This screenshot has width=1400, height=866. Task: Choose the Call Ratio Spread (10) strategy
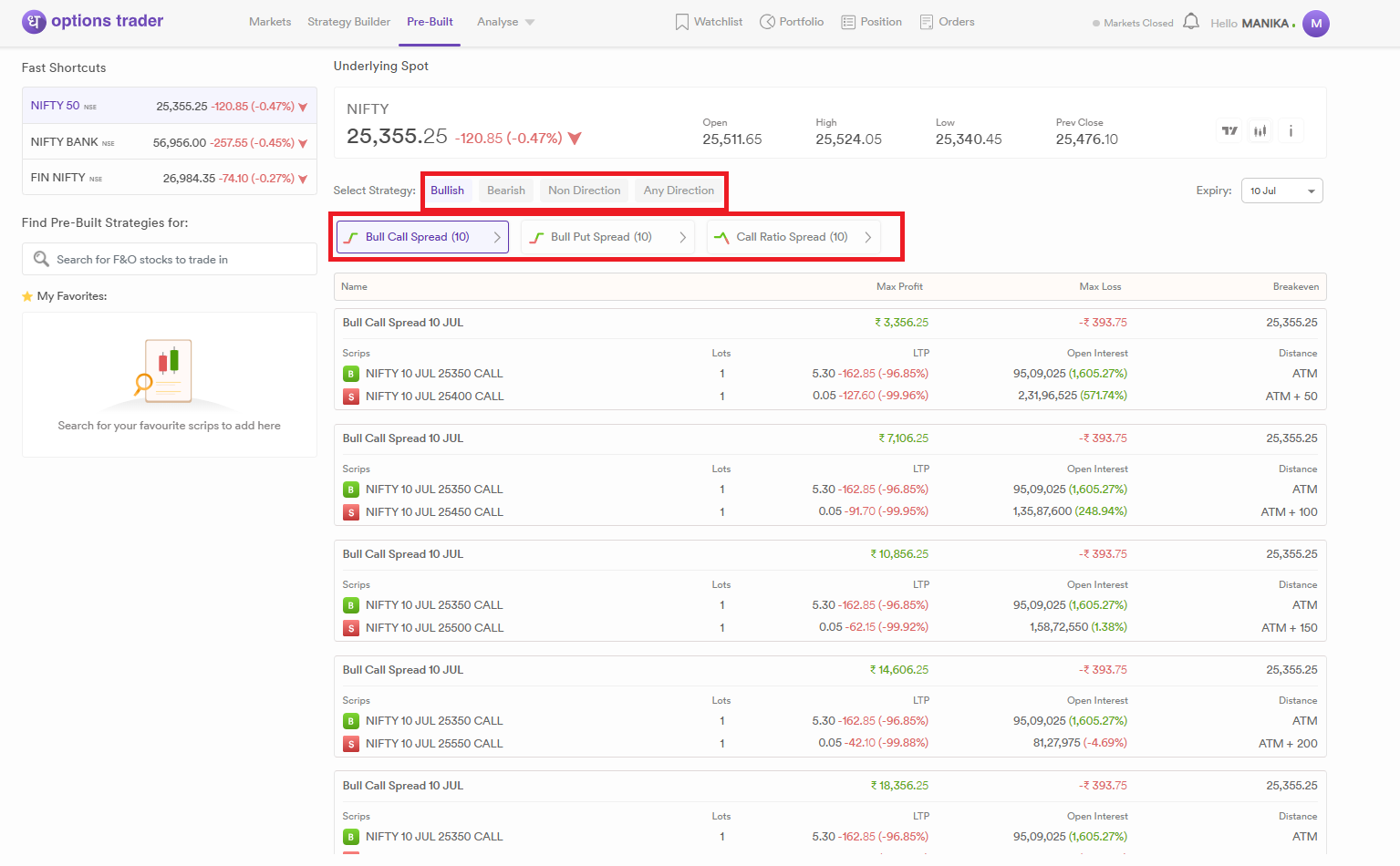[x=793, y=237]
